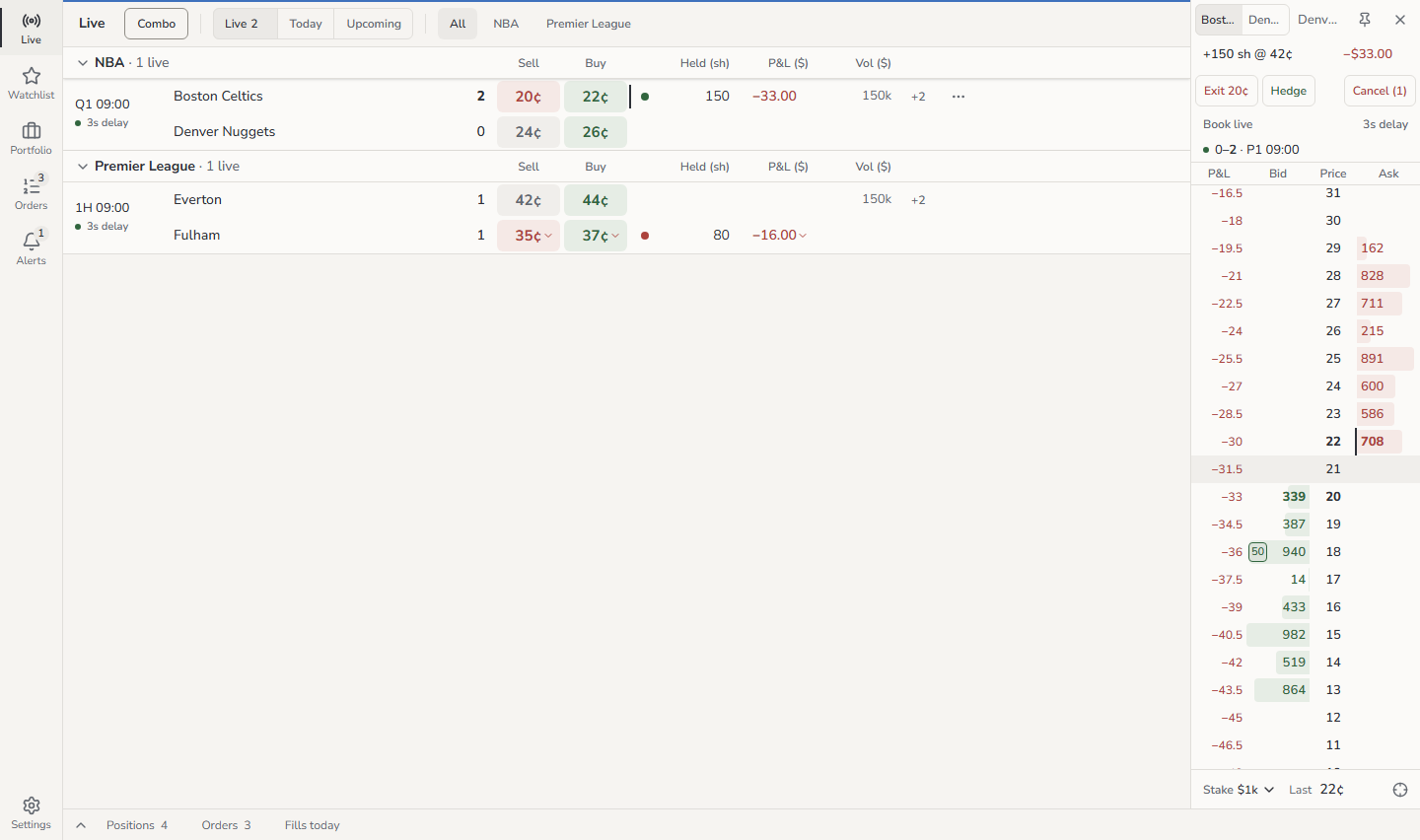This screenshot has width=1420, height=840.
Task: Pin the order book panel
Action: 1365,20
